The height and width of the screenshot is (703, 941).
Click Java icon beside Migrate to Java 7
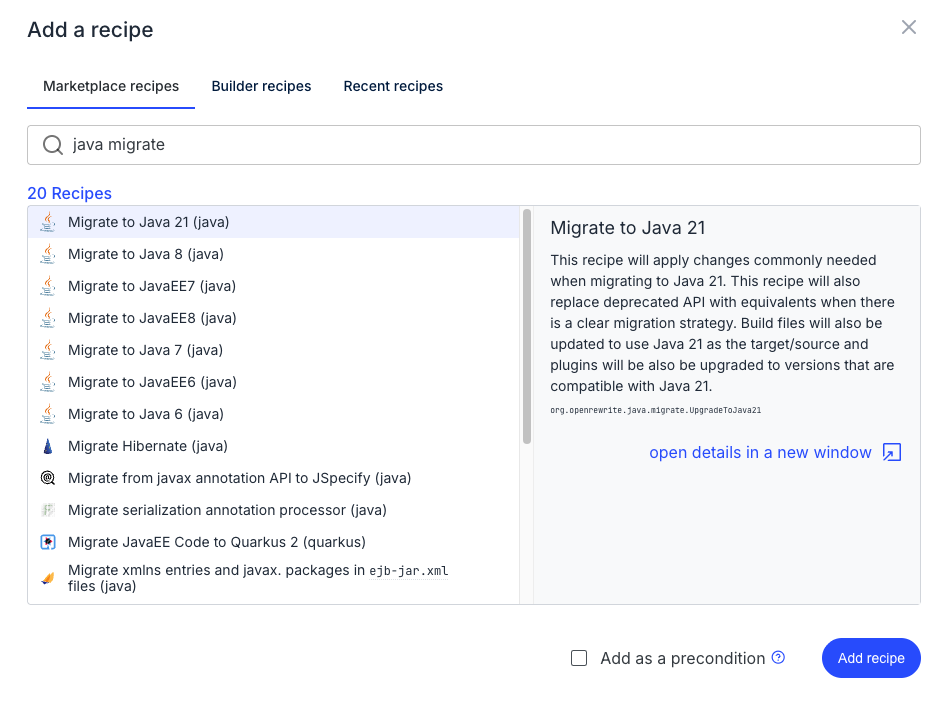pyautogui.click(x=48, y=350)
